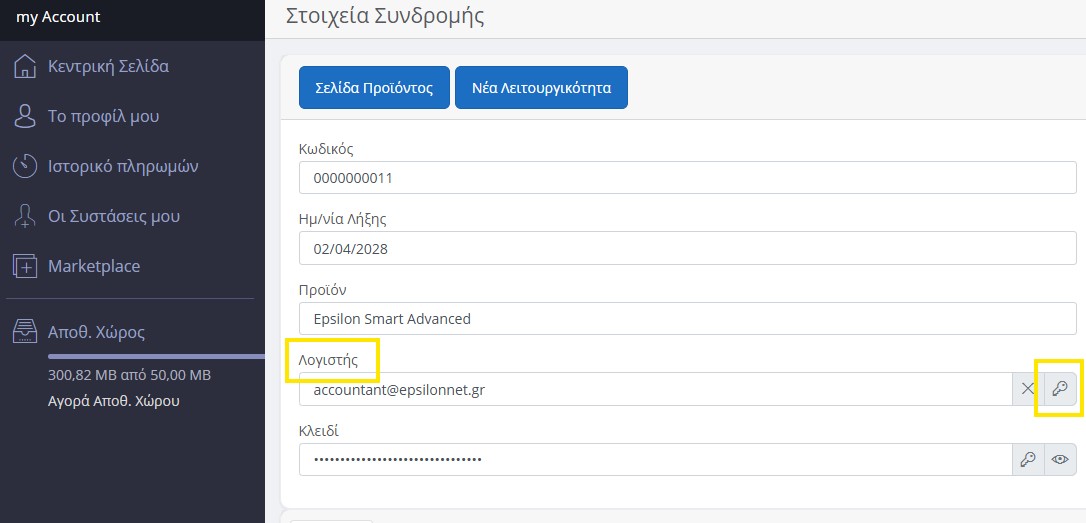Screen dimensions: 1086x523
Task: Click the masked Κλειδί field
Action: tap(656, 459)
